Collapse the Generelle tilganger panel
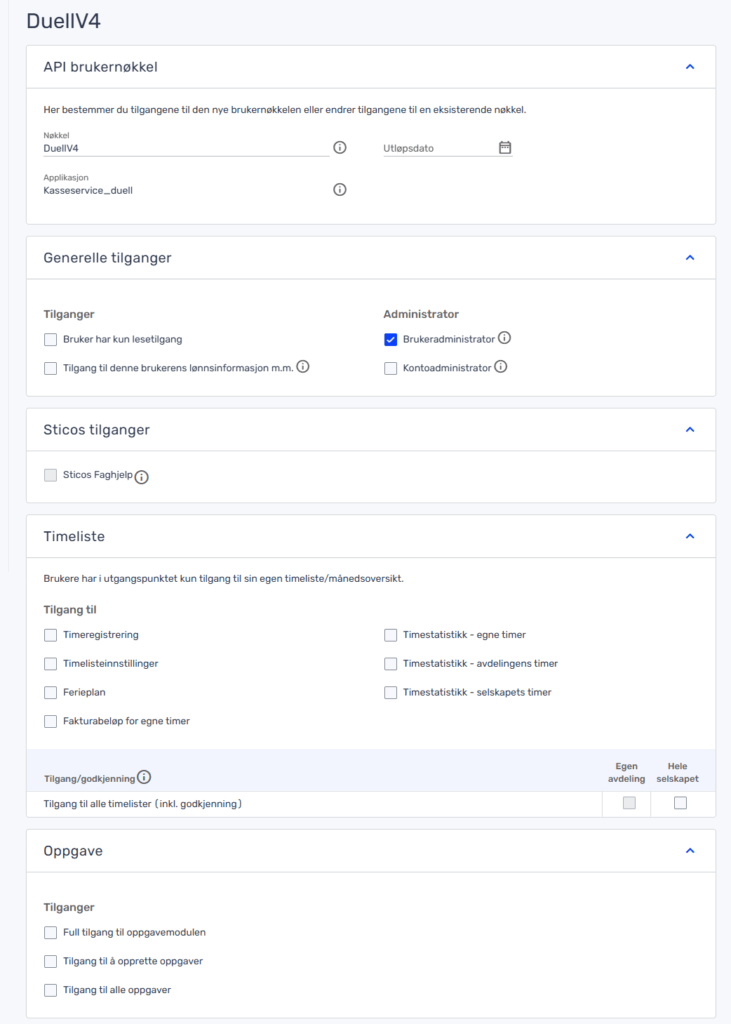The height and width of the screenshot is (1024, 731). coord(690,257)
